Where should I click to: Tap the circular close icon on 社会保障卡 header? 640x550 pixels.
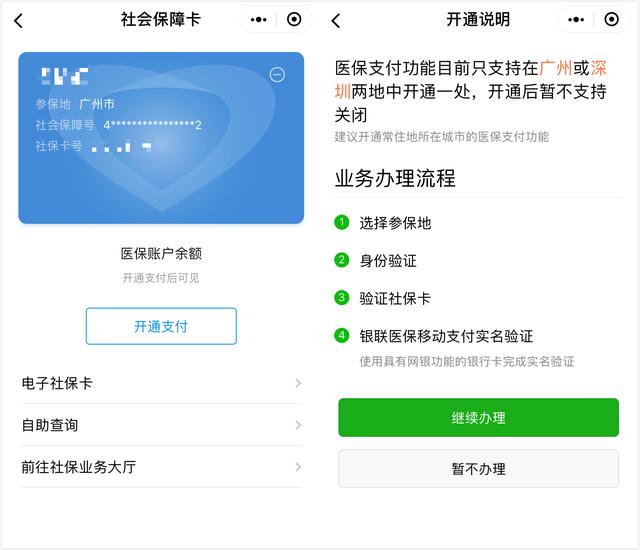(x=294, y=19)
